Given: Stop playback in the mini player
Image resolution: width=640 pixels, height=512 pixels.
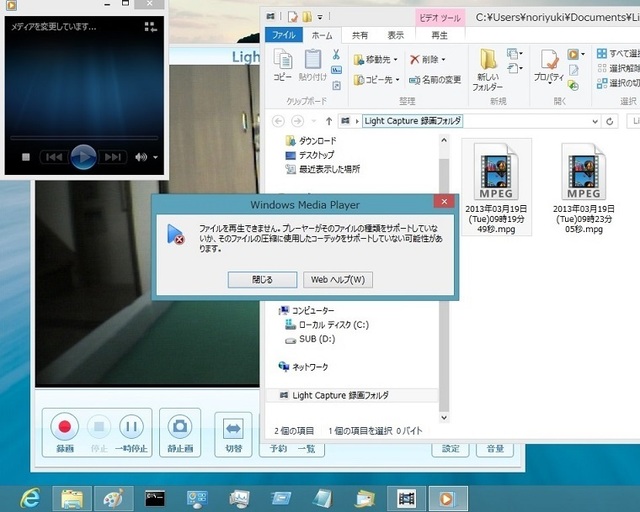Looking at the screenshot, I should tap(26, 157).
